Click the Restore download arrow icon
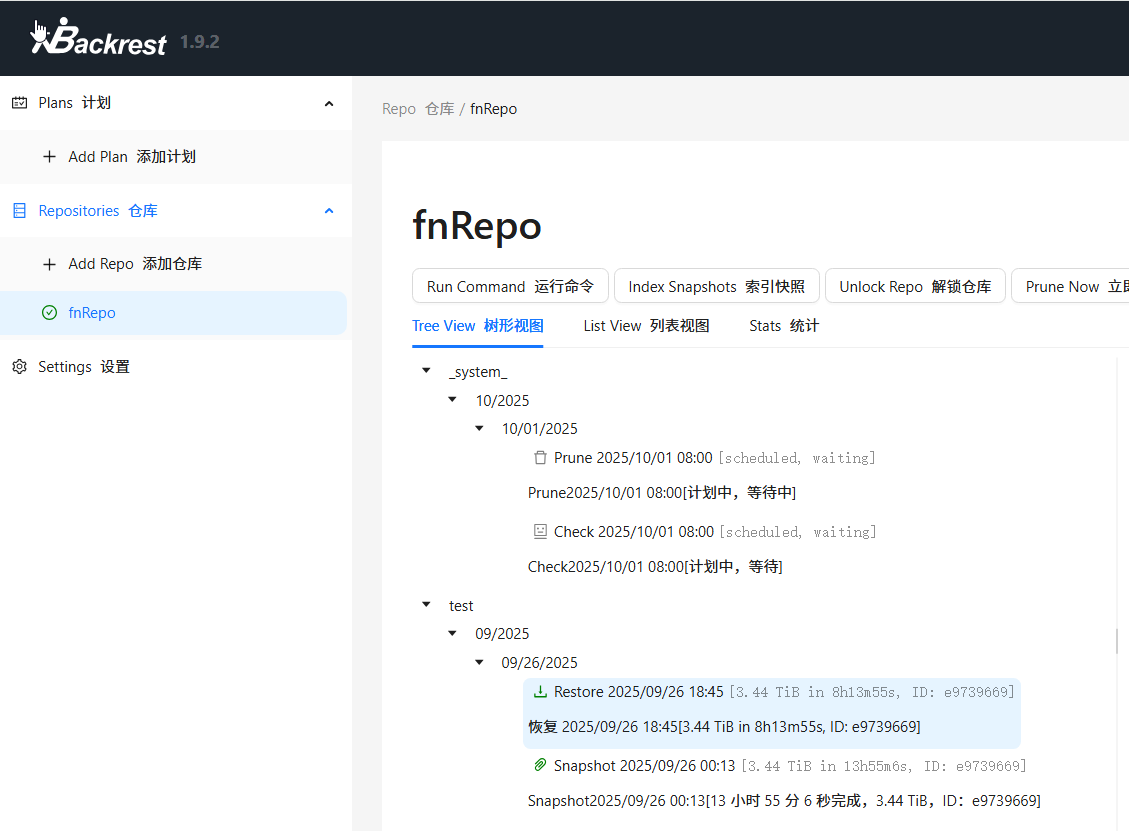 (x=540, y=692)
